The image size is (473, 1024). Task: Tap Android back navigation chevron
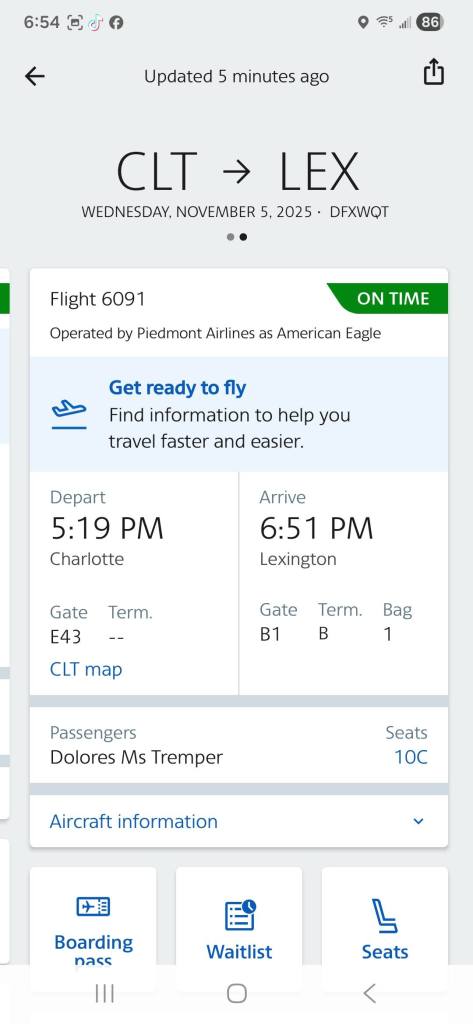tap(369, 993)
